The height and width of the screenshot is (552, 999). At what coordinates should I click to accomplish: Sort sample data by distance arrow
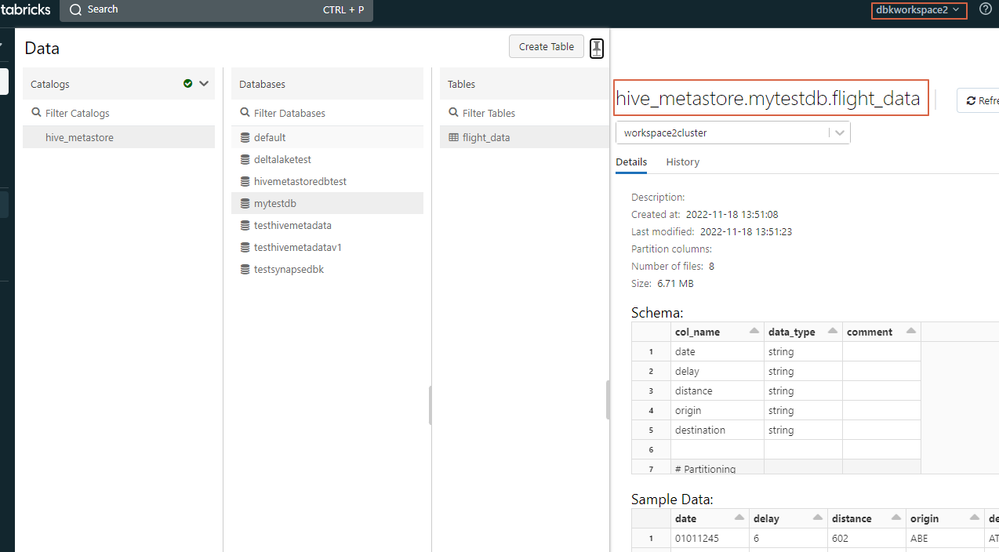click(x=896, y=517)
